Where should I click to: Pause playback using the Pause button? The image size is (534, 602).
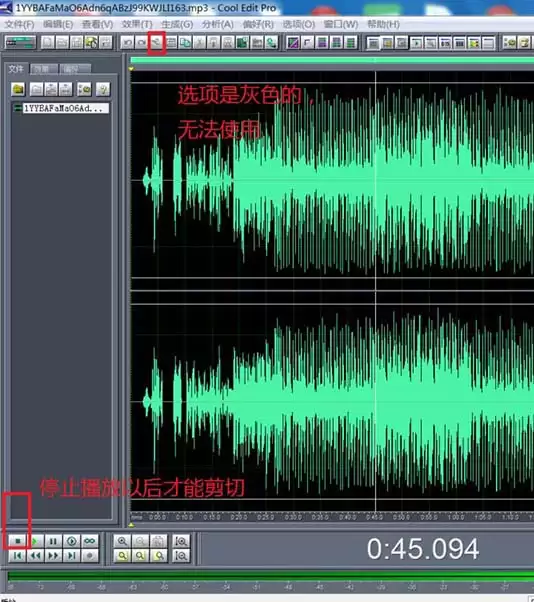tap(53, 541)
